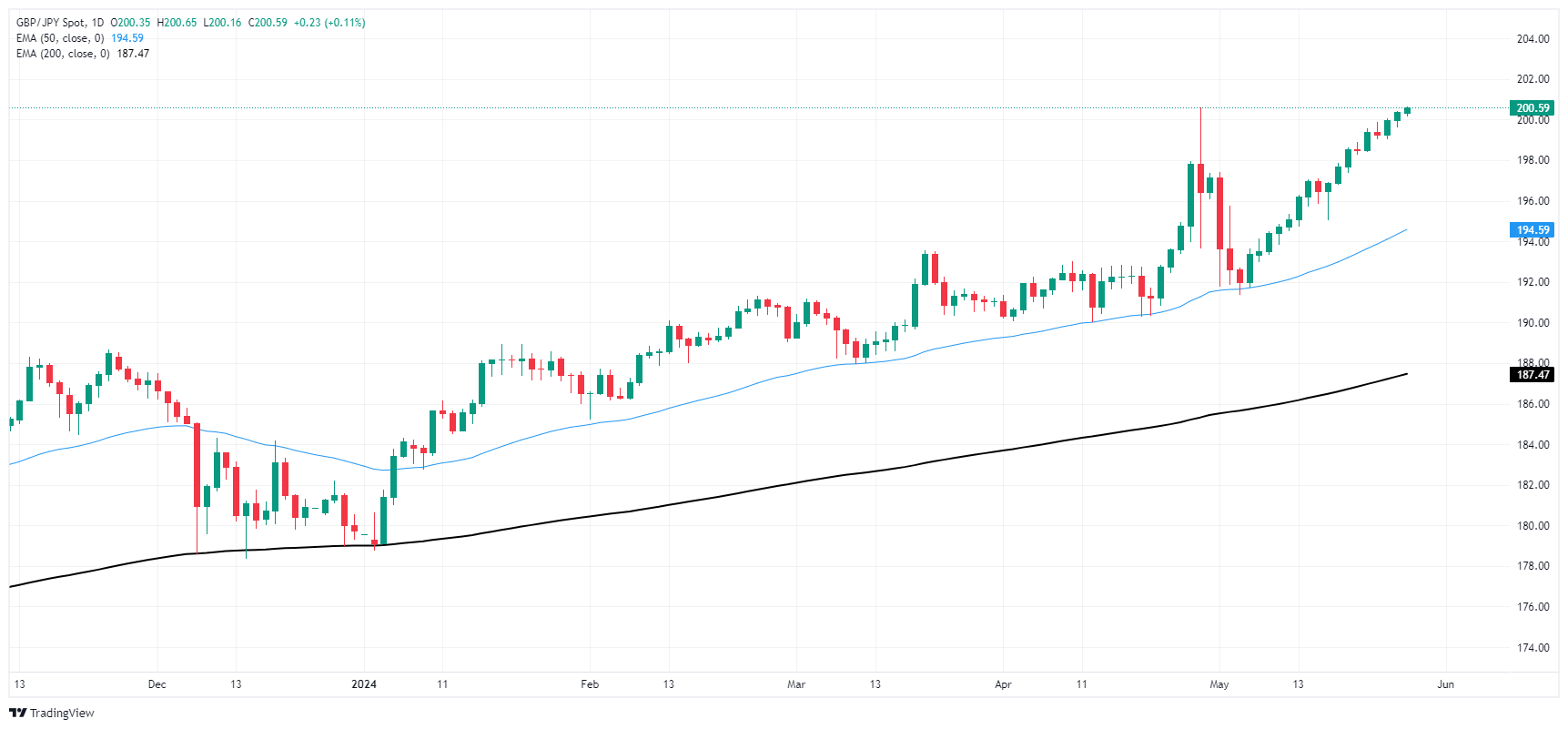Click the TradingView logo icon
The image size is (1568, 729).
(18, 713)
